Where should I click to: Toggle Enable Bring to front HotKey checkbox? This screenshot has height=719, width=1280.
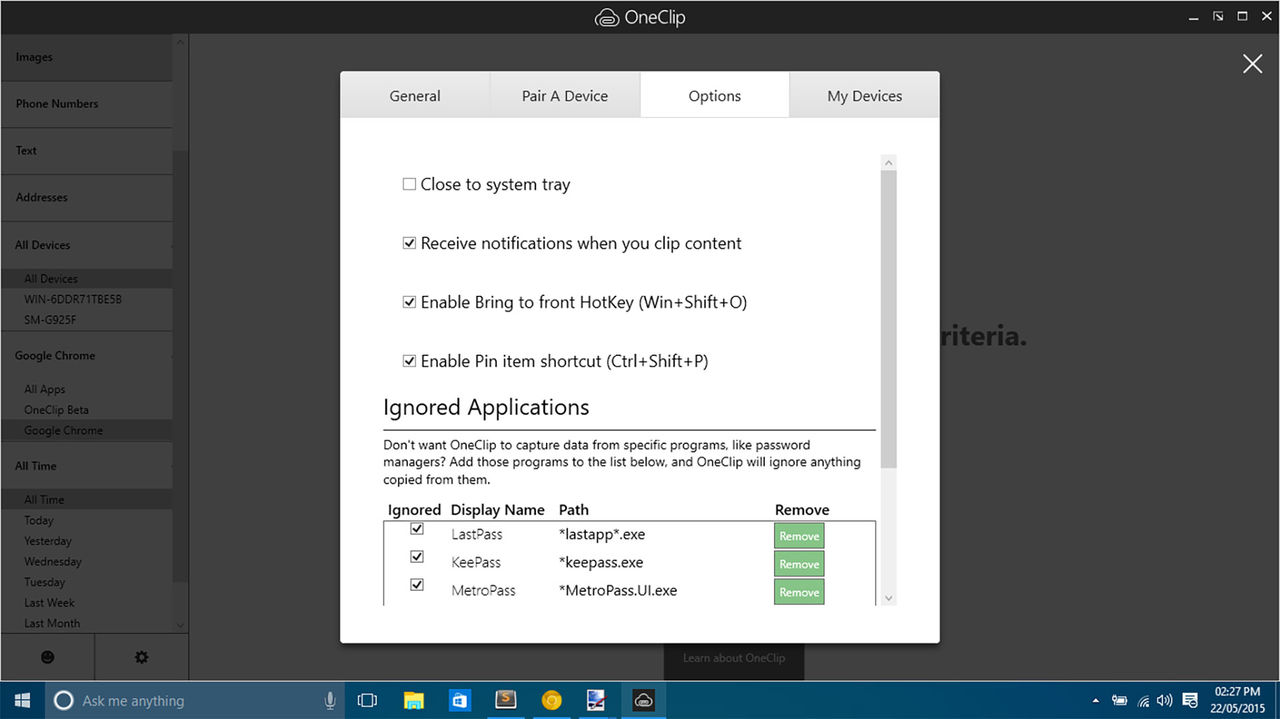coord(409,302)
